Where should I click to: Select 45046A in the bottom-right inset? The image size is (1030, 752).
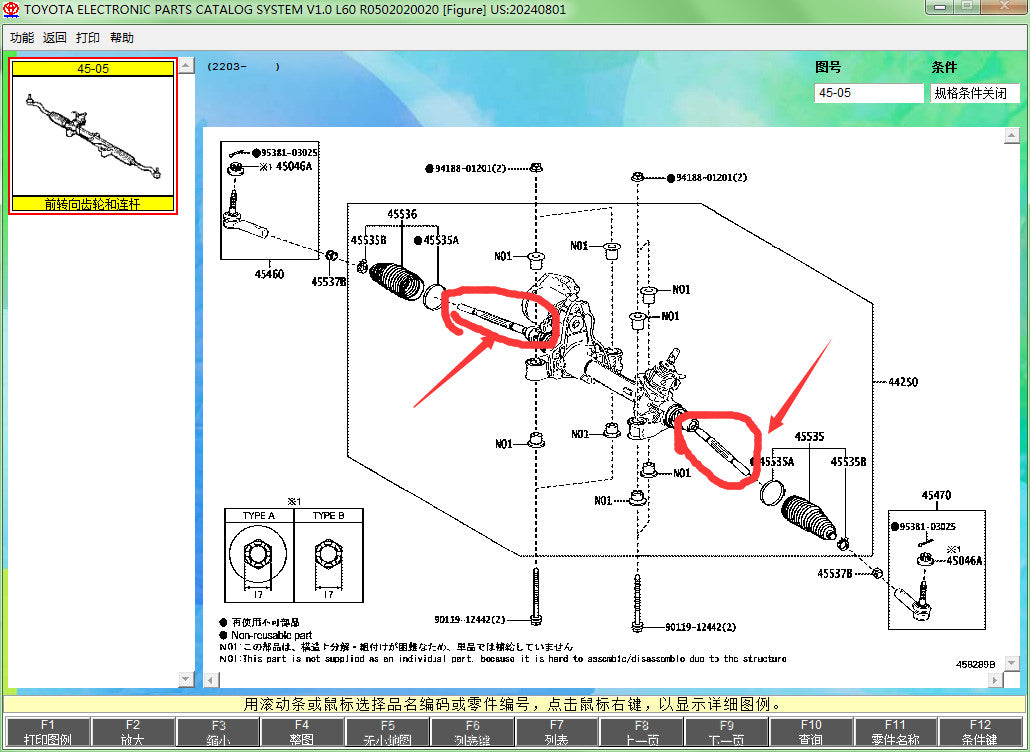tap(964, 560)
